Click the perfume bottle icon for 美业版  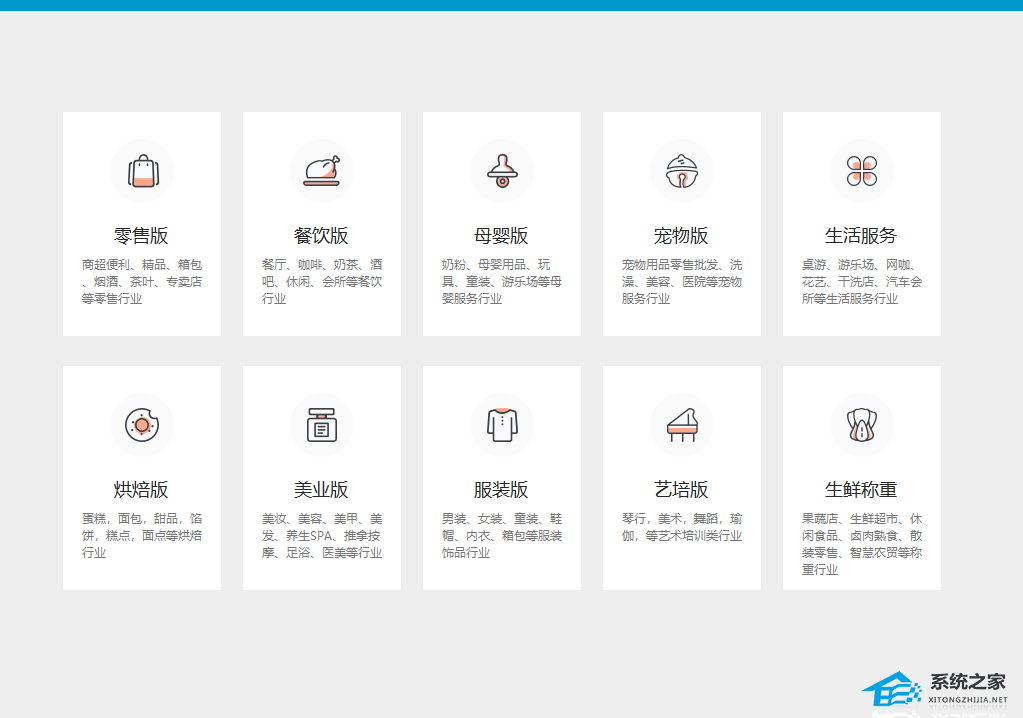[322, 425]
